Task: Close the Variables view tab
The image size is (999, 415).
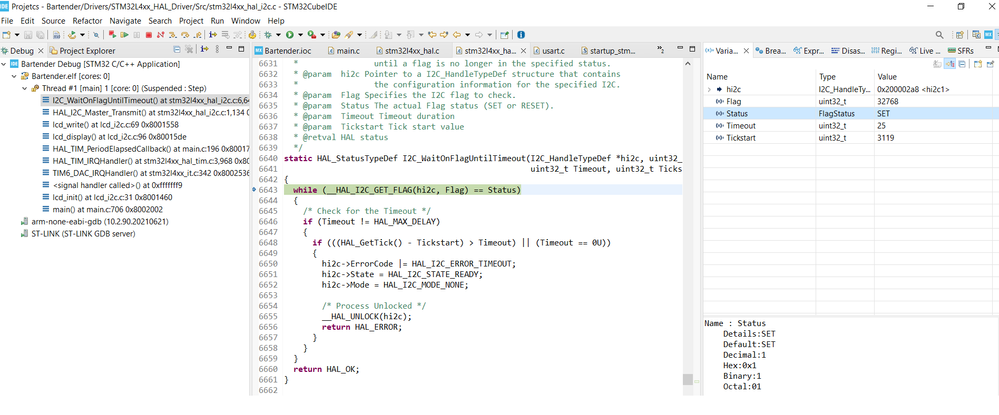Action: click(x=746, y=50)
